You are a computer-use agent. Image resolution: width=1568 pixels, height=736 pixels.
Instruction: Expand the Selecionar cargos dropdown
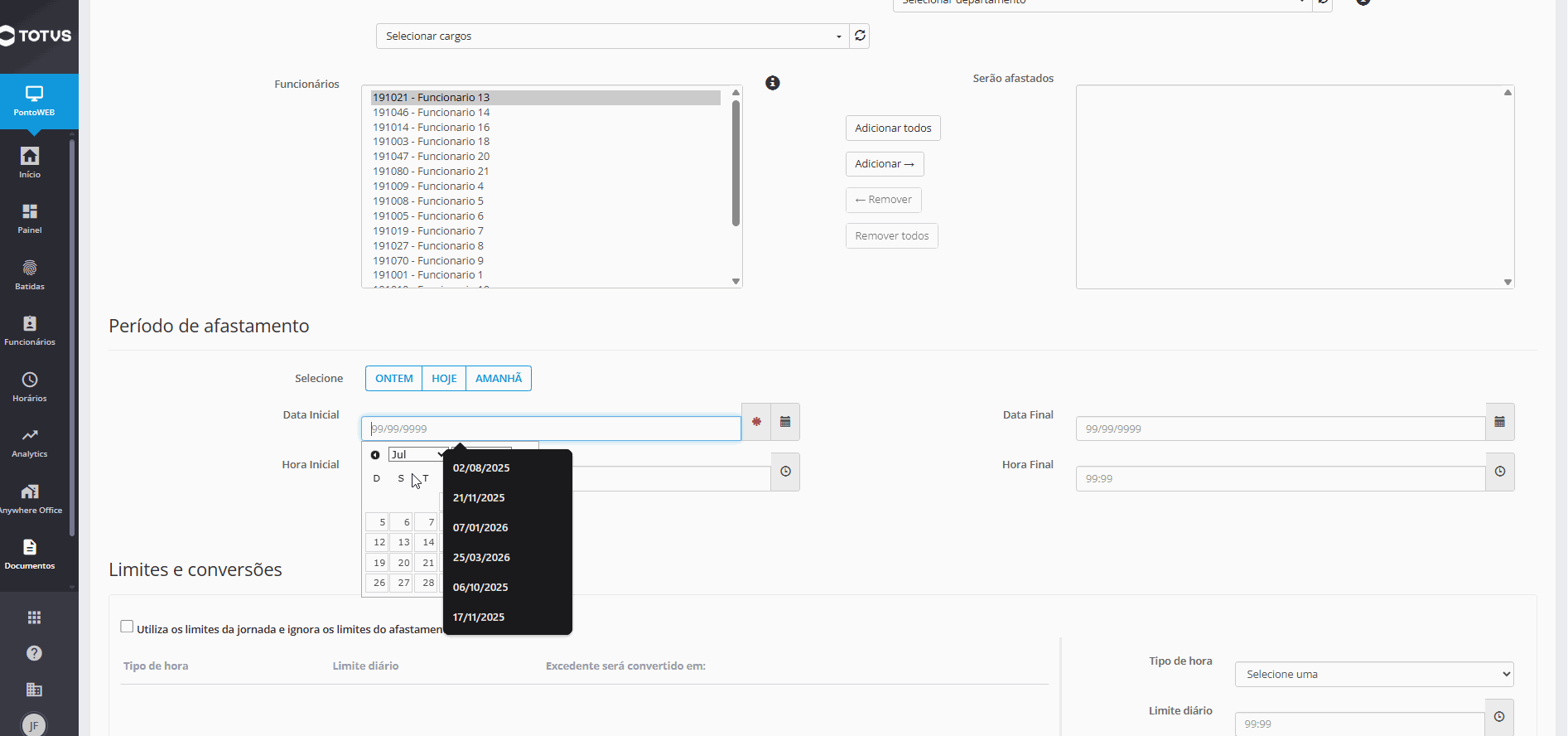(613, 36)
